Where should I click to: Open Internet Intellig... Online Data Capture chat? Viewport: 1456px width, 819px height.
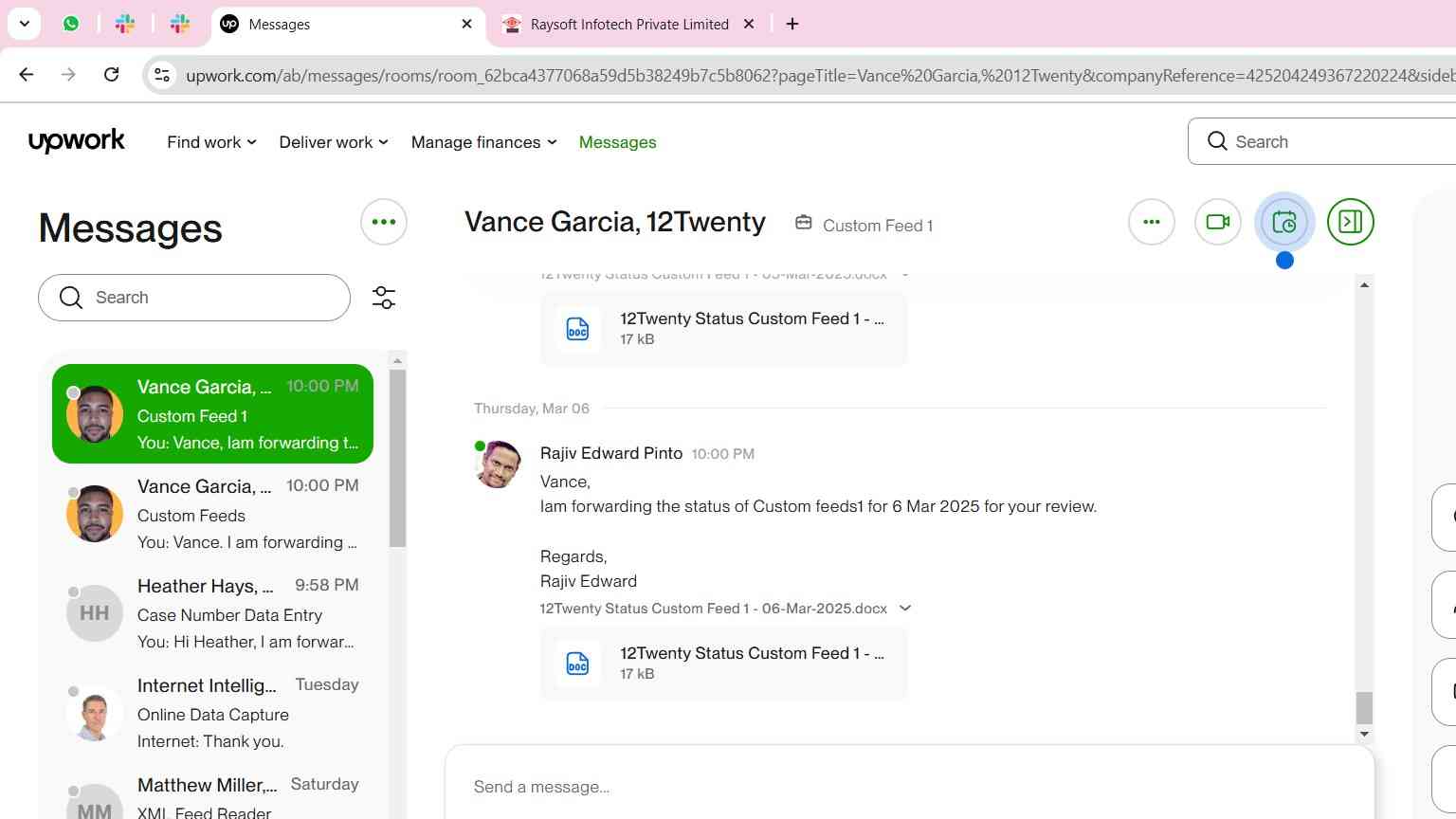pyautogui.click(x=212, y=713)
